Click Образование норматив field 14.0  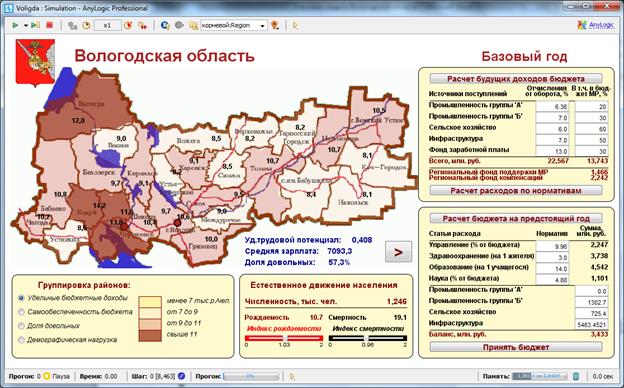click(x=552, y=268)
